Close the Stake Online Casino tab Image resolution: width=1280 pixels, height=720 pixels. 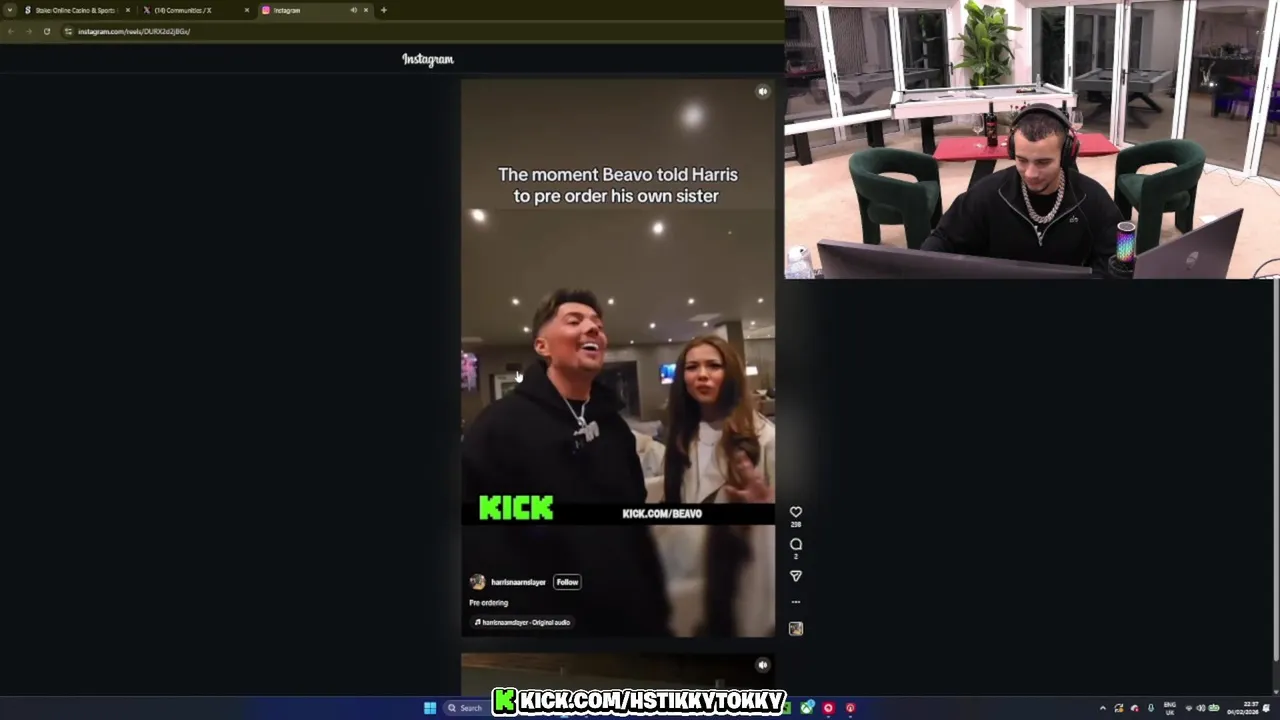[128, 10]
